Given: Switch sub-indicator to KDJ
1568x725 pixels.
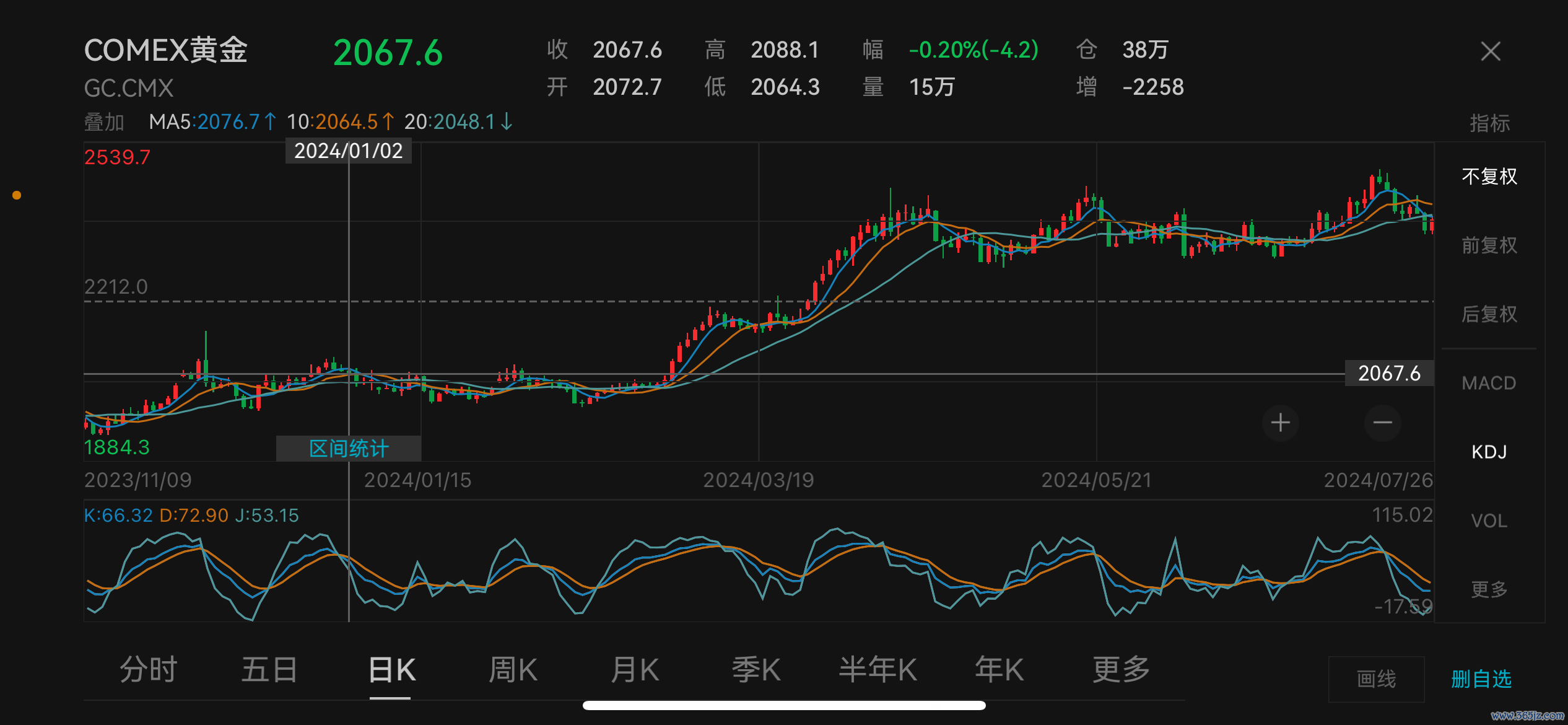Looking at the screenshot, I should pyautogui.click(x=1489, y=452).
